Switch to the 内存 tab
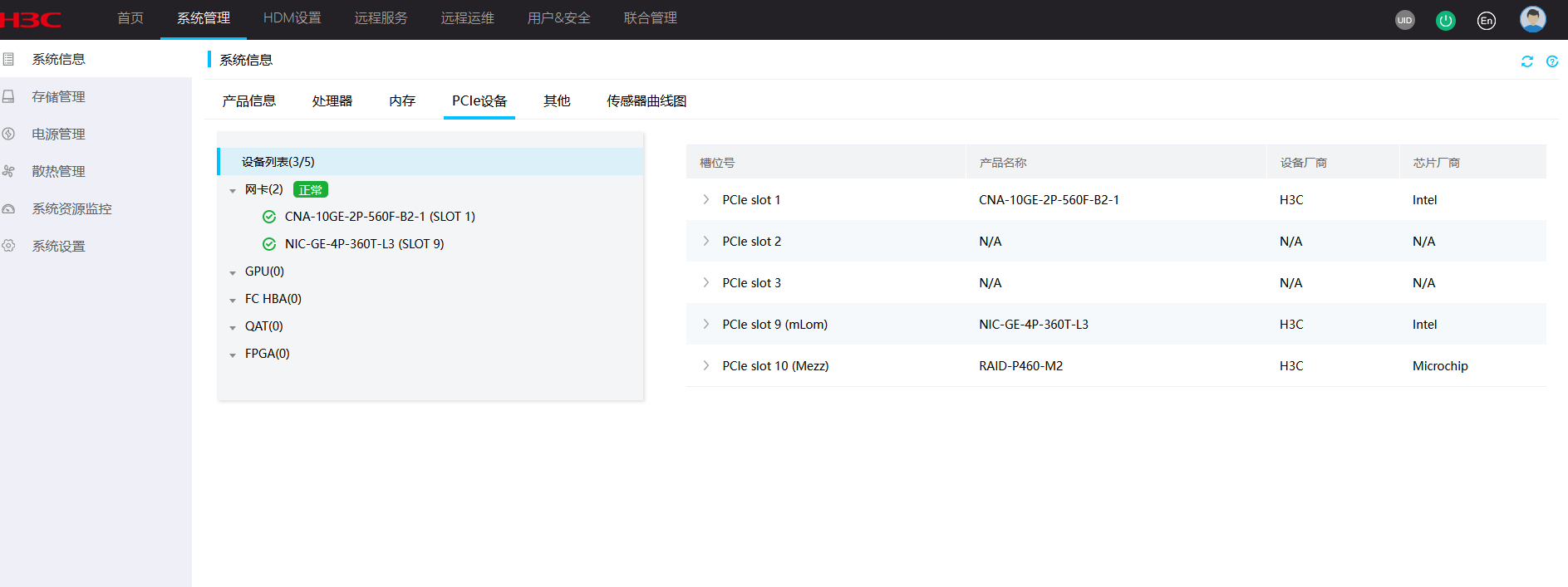The width and height of the screenshot is (1568, 587). point(402,100)
